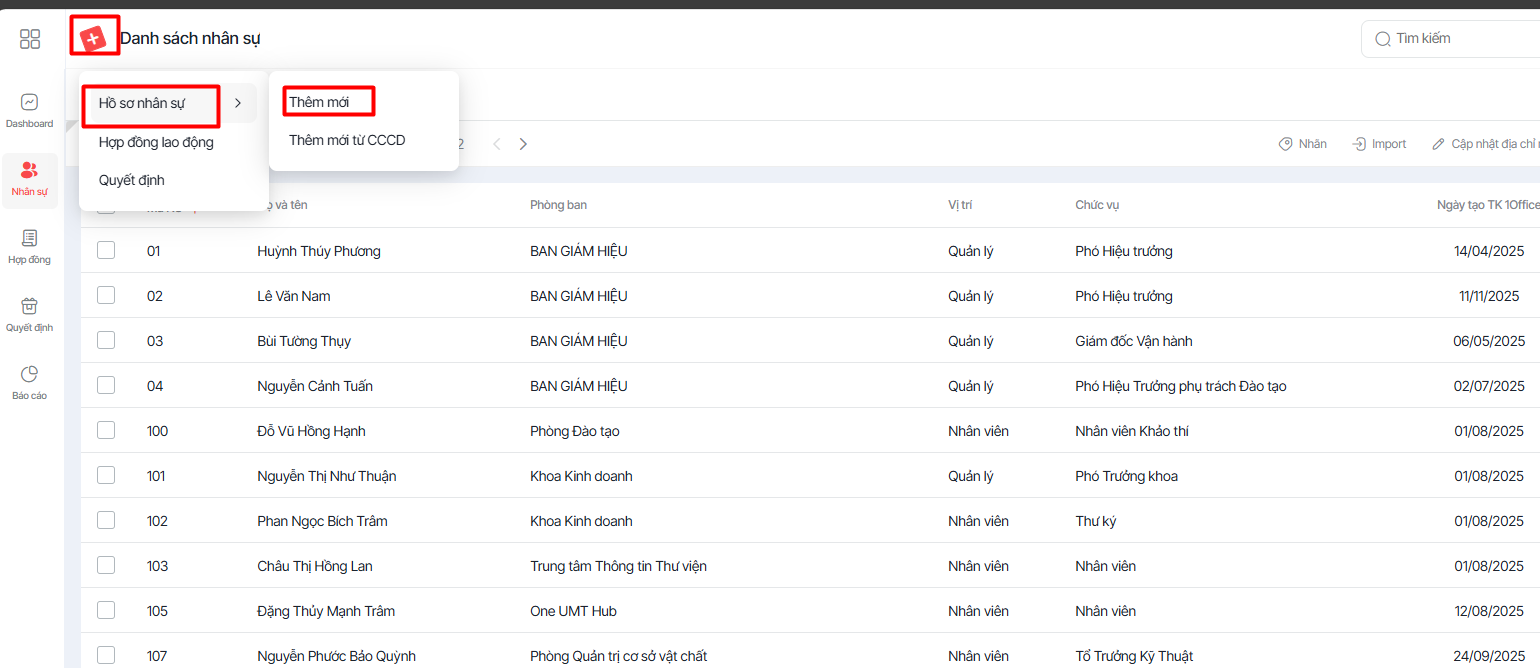Click the red plus add button
This screenshot has width=1540, height=668.
click(x=93, y=38)
